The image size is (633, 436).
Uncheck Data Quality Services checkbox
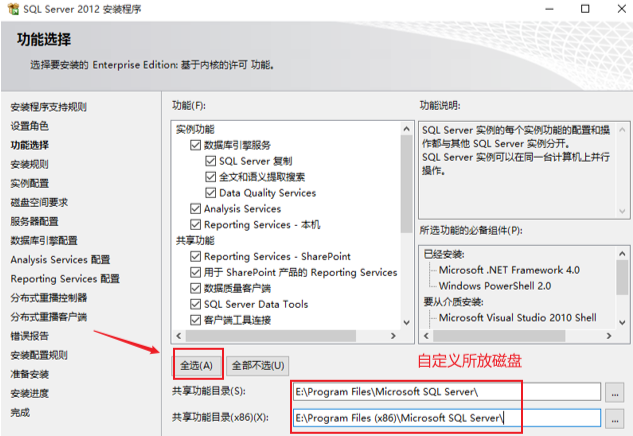[x=210, y=193]
